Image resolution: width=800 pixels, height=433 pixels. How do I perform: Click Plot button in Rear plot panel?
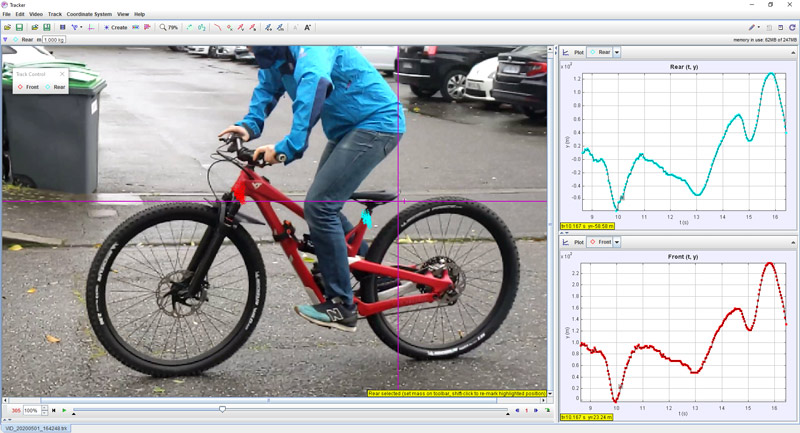579,52
